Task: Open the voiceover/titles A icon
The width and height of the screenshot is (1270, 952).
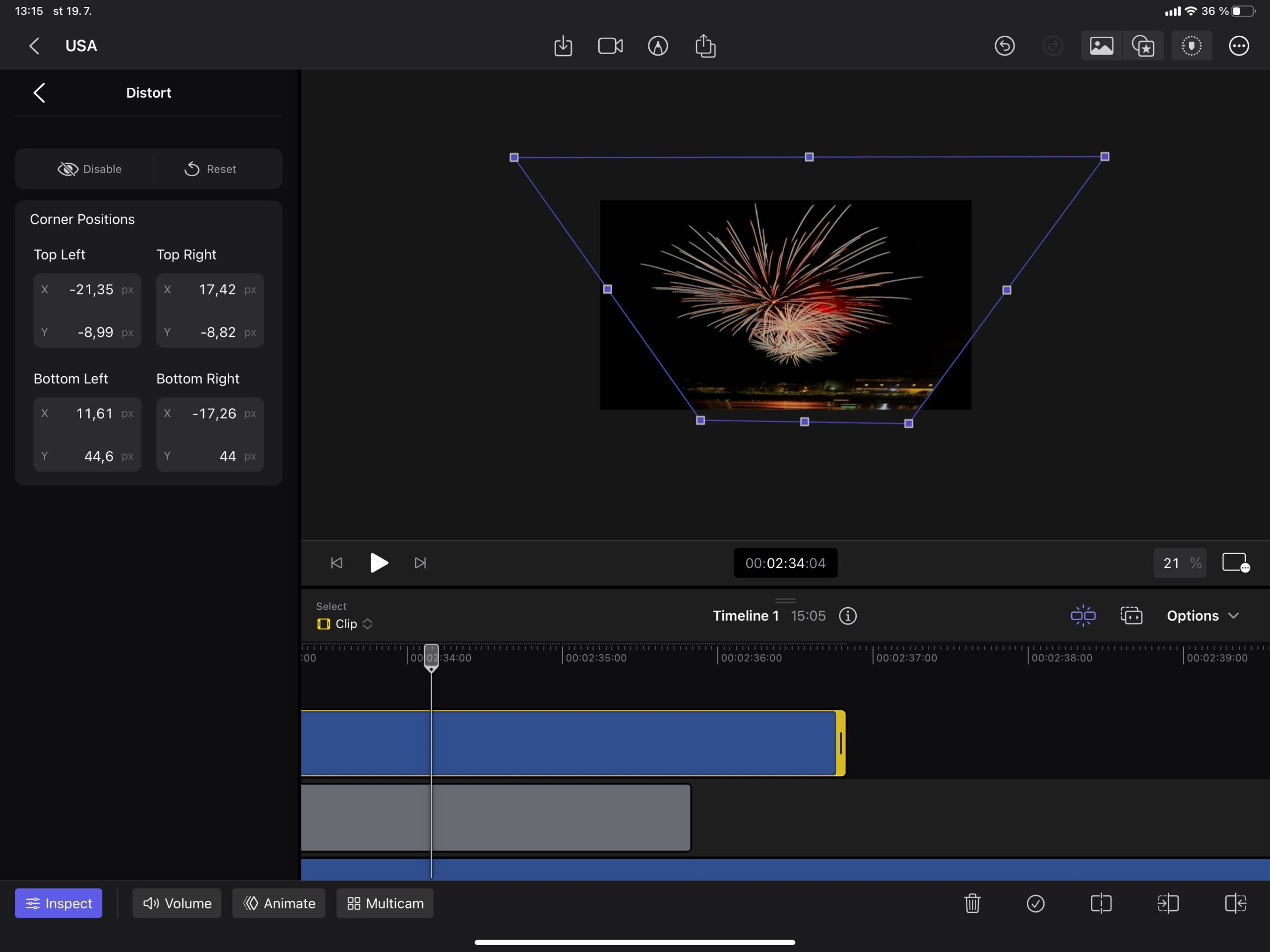Action: pos(658,46)
